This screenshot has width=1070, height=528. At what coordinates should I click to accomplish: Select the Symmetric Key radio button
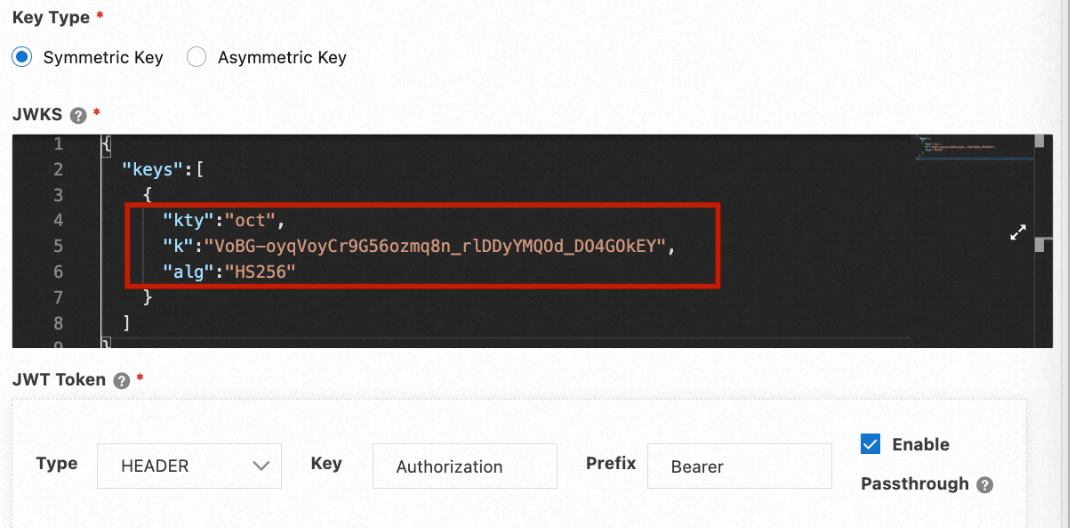click(22, 57)
